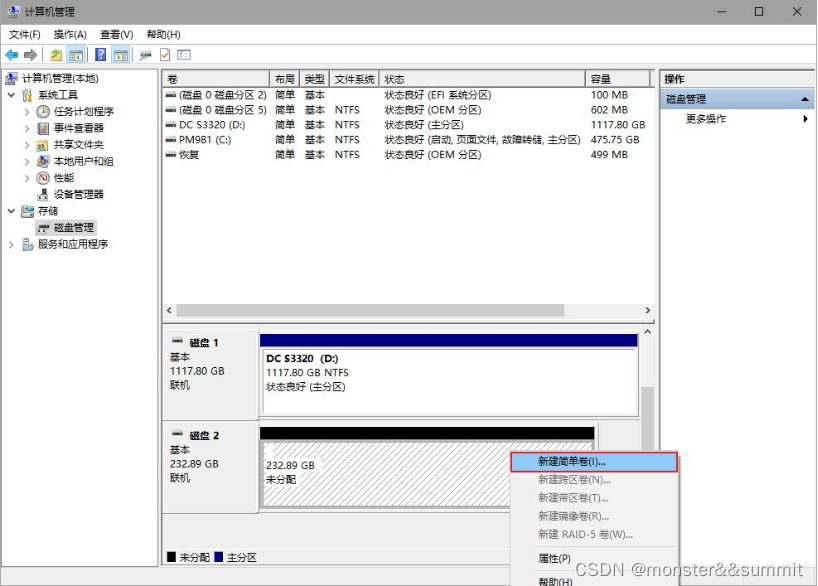Screen dimensions: 818x586
Task: Click the 计算机管理(本地) root icon
Action: [11, 79]
